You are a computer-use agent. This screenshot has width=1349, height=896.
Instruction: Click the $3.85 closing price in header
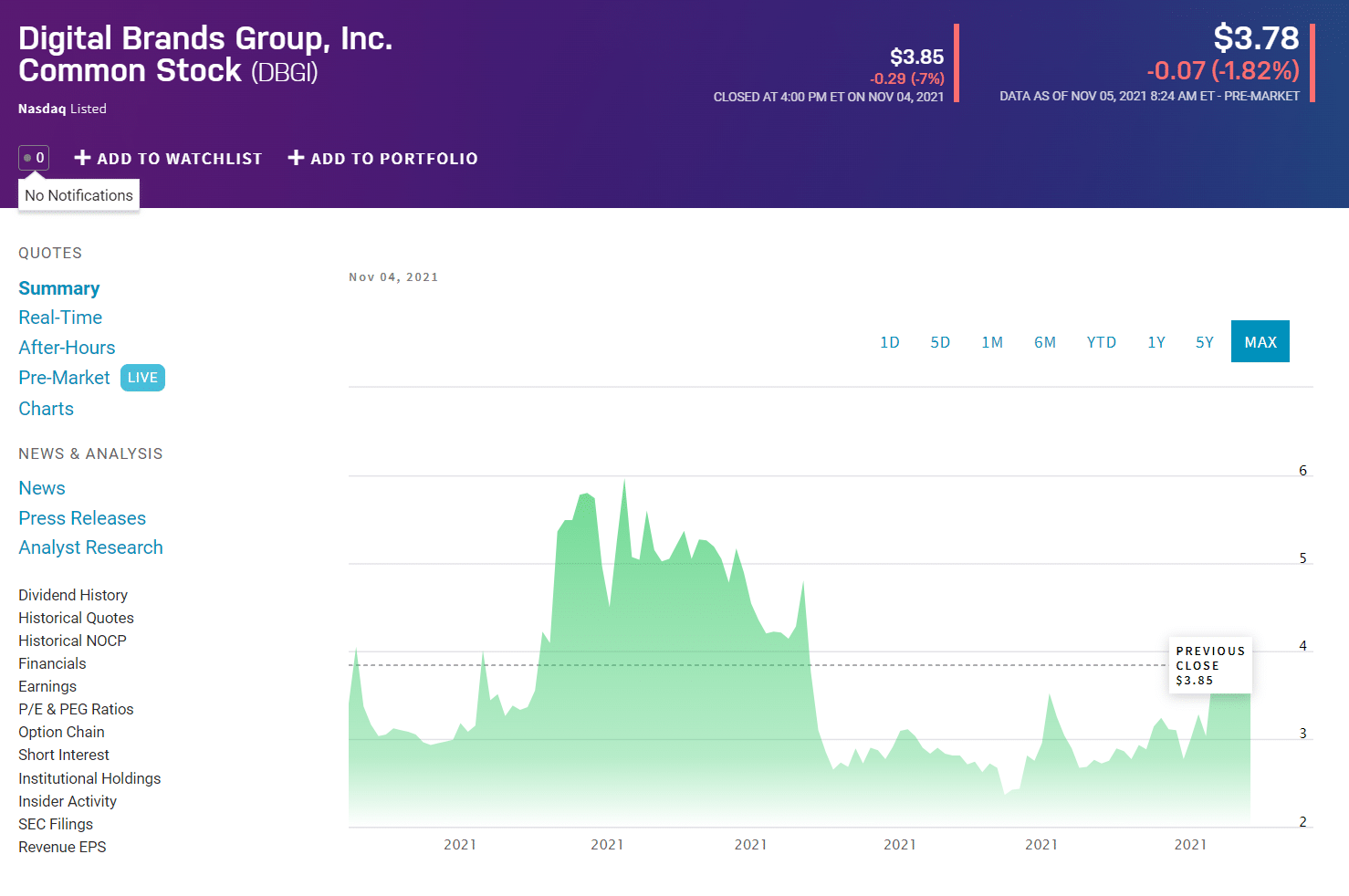coord(916,57)
